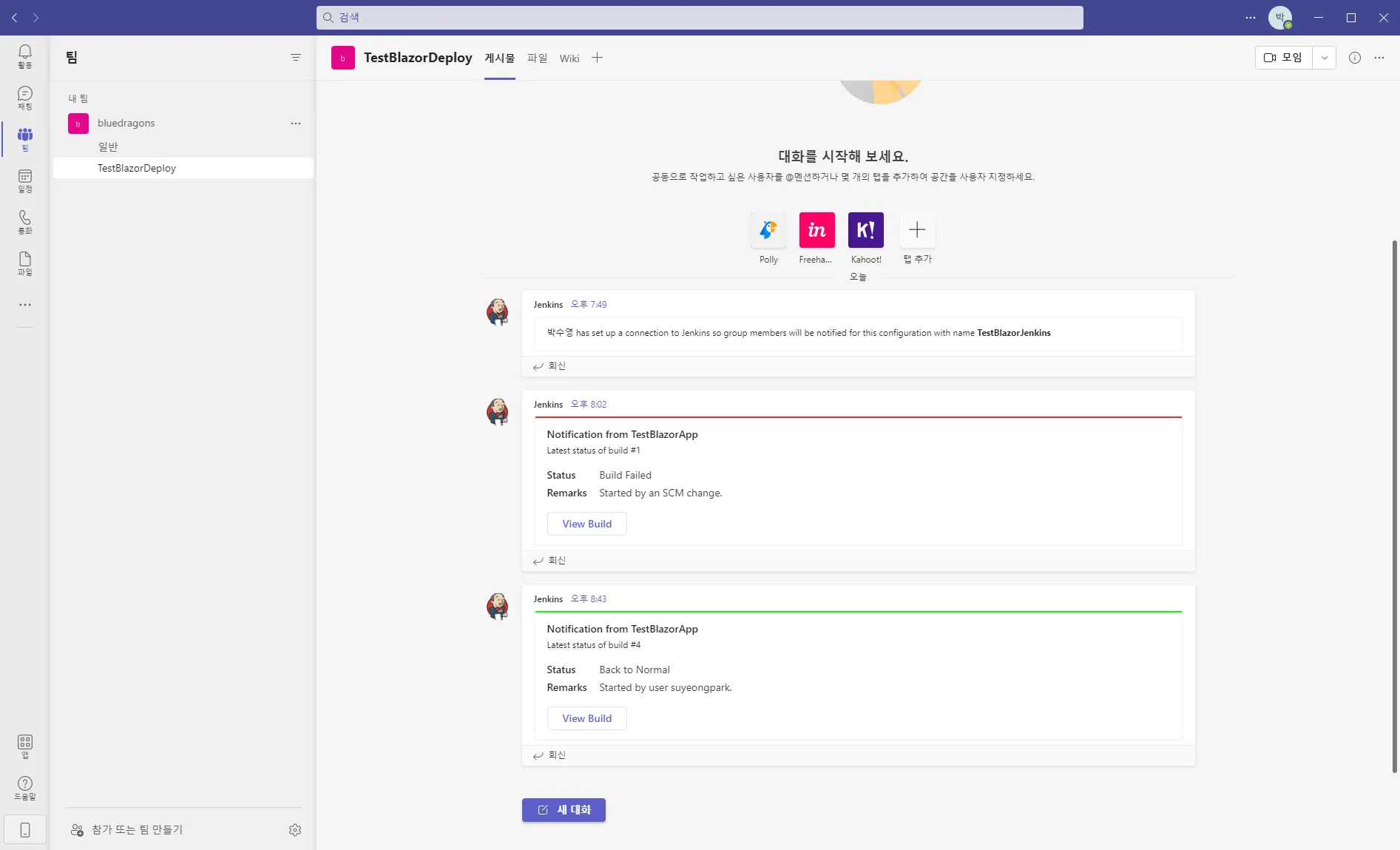View Build for build #4 notification

coord(587,718)
